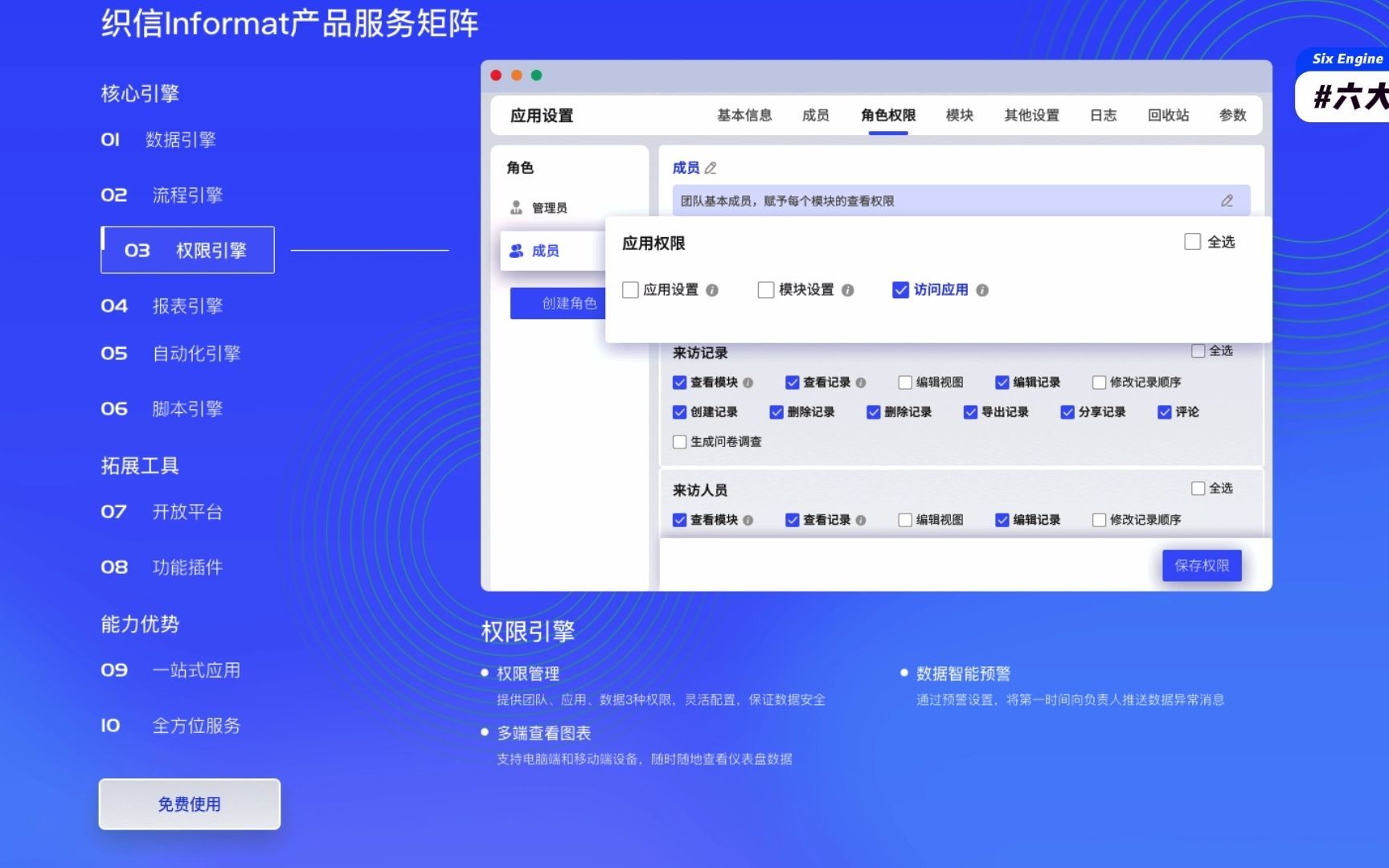Open 09 一站式应用 in sidebar
This screenshot has height=868, width=1389.
click(170, 670)
